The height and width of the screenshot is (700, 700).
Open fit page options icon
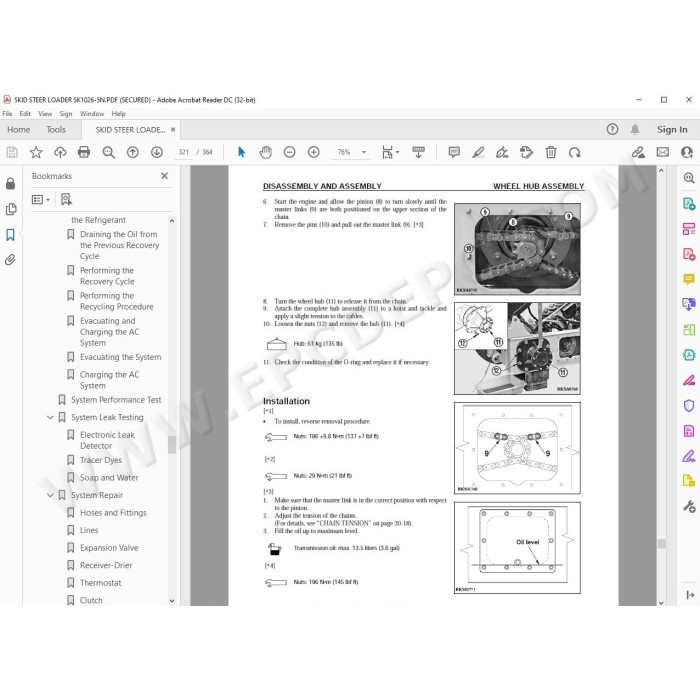coord(390,153)
